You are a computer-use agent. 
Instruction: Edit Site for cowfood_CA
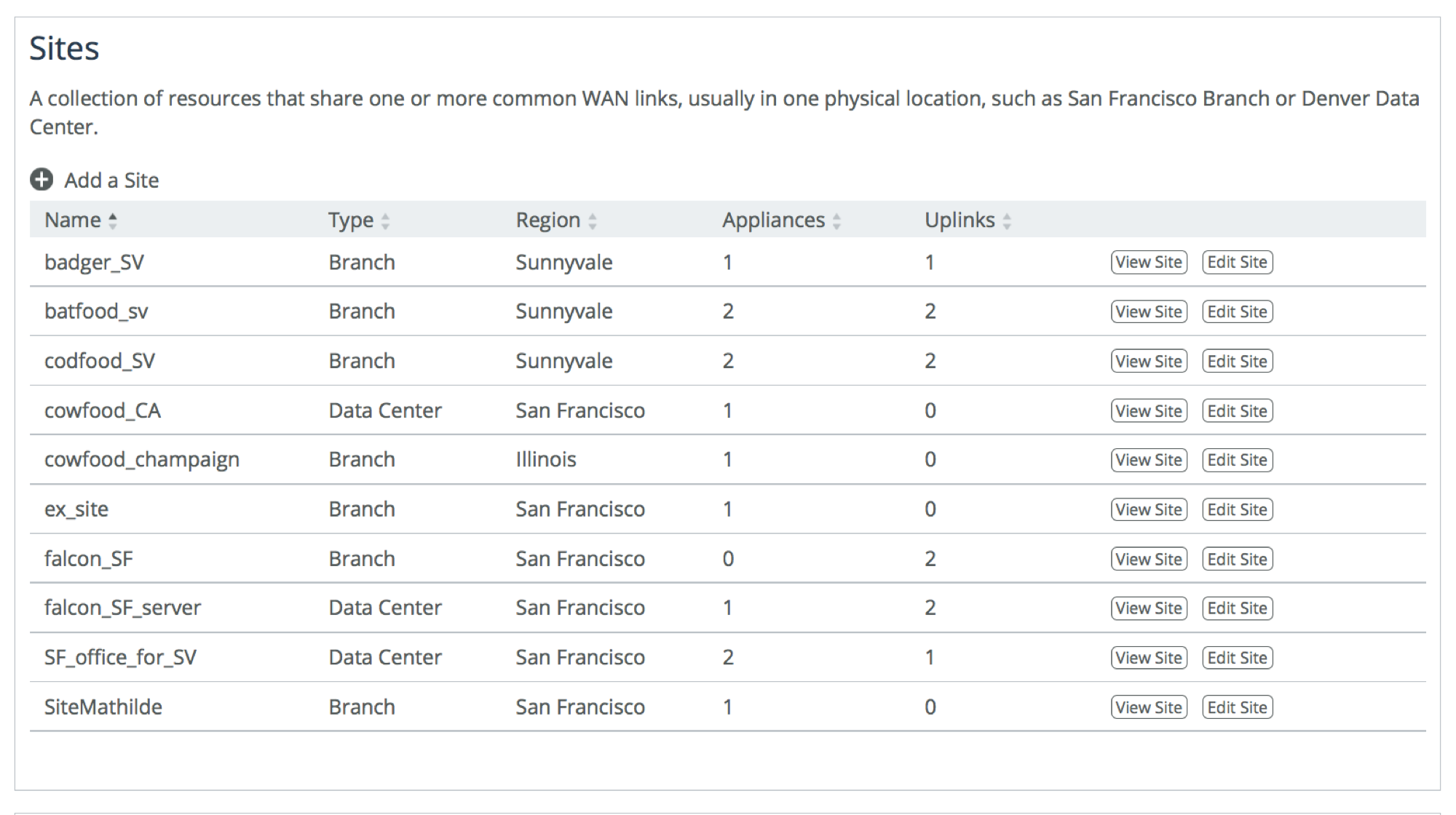click(x=1237, y=410)
